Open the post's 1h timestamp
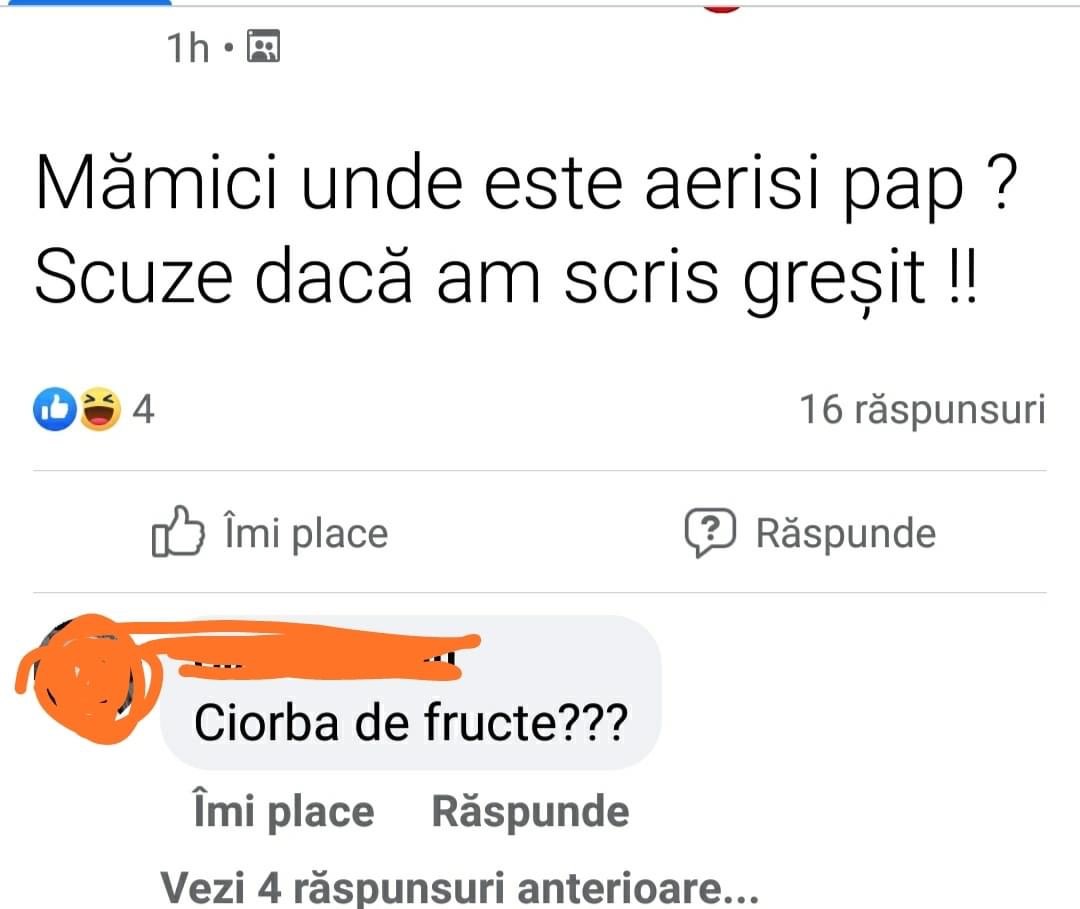This screenshot has height=909, width=1080. pos(188,48)
